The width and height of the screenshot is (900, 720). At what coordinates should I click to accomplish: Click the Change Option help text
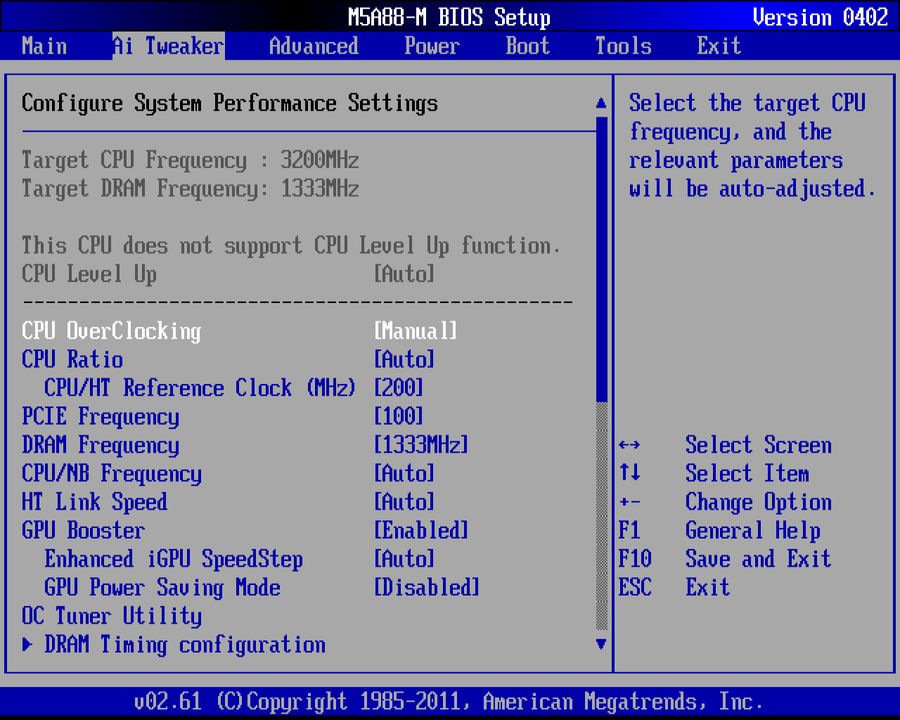pyautogui.click(x=758, y=502)
